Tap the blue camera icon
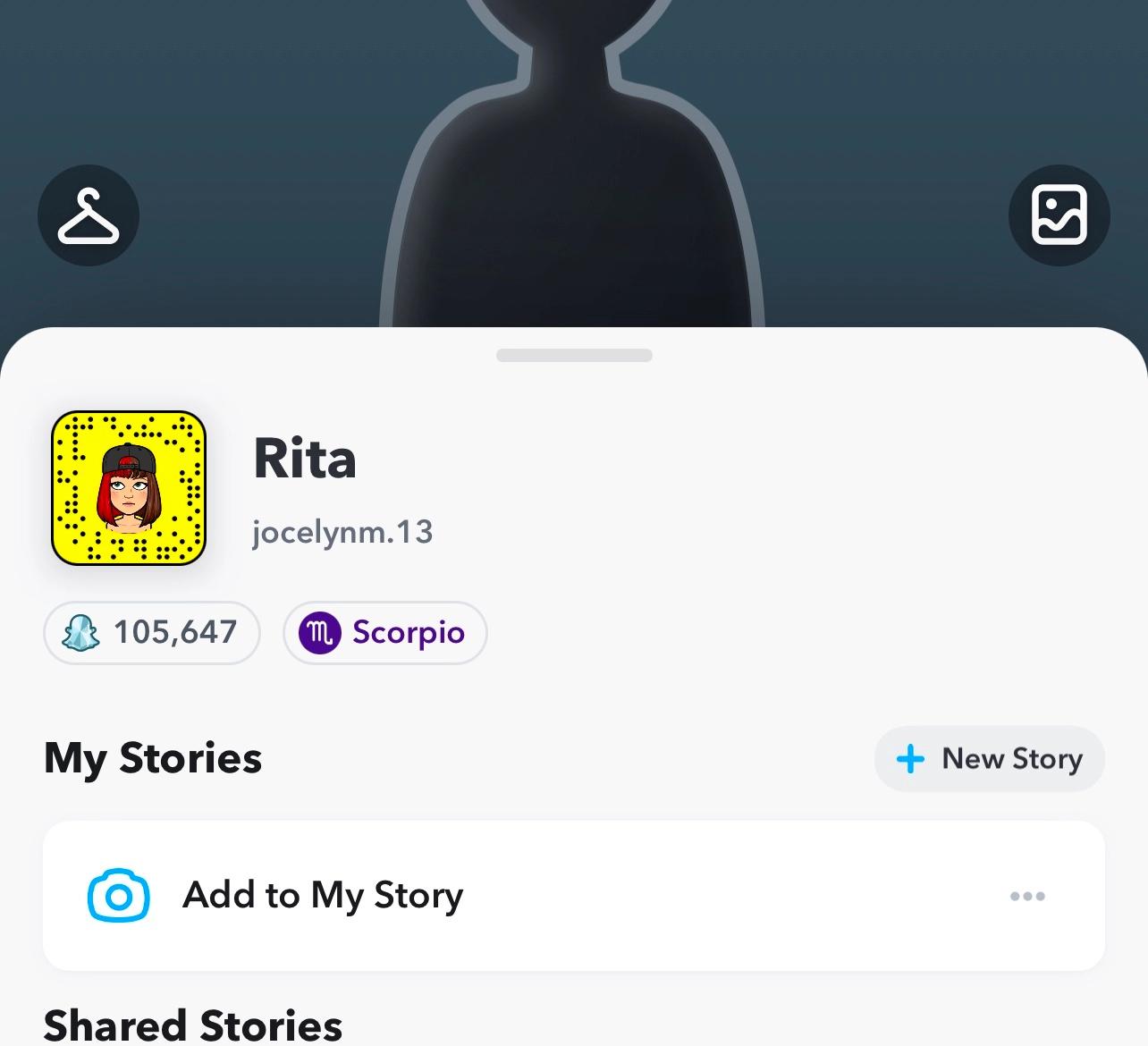 tap(119, 896)
